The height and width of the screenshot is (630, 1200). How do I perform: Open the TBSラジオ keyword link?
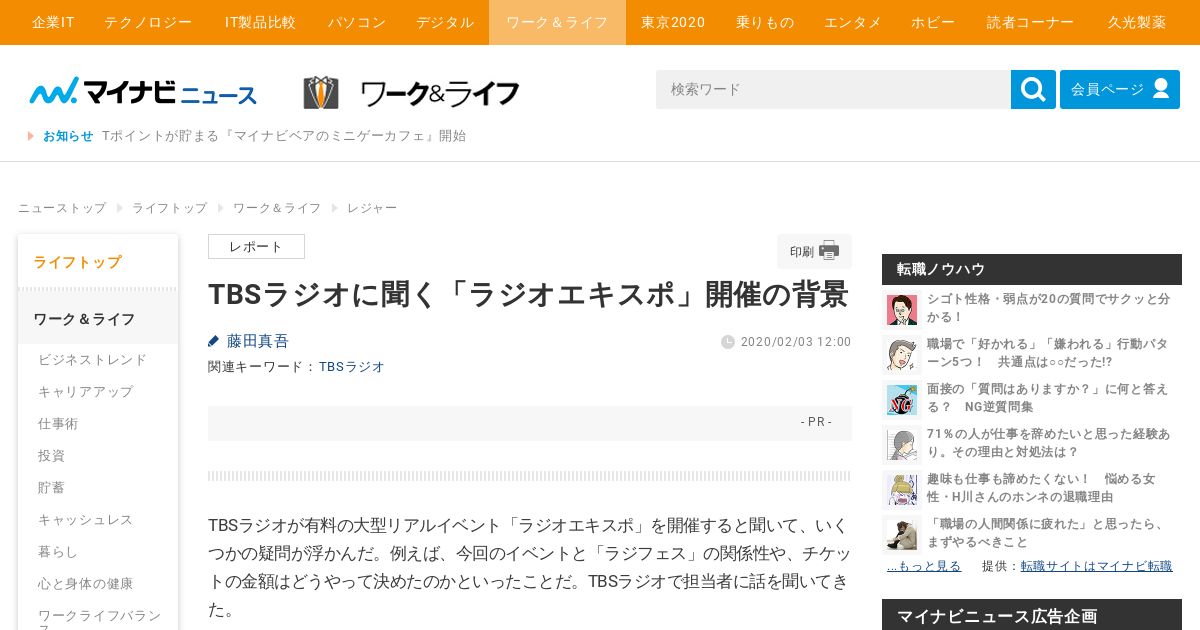click(352, 367)
